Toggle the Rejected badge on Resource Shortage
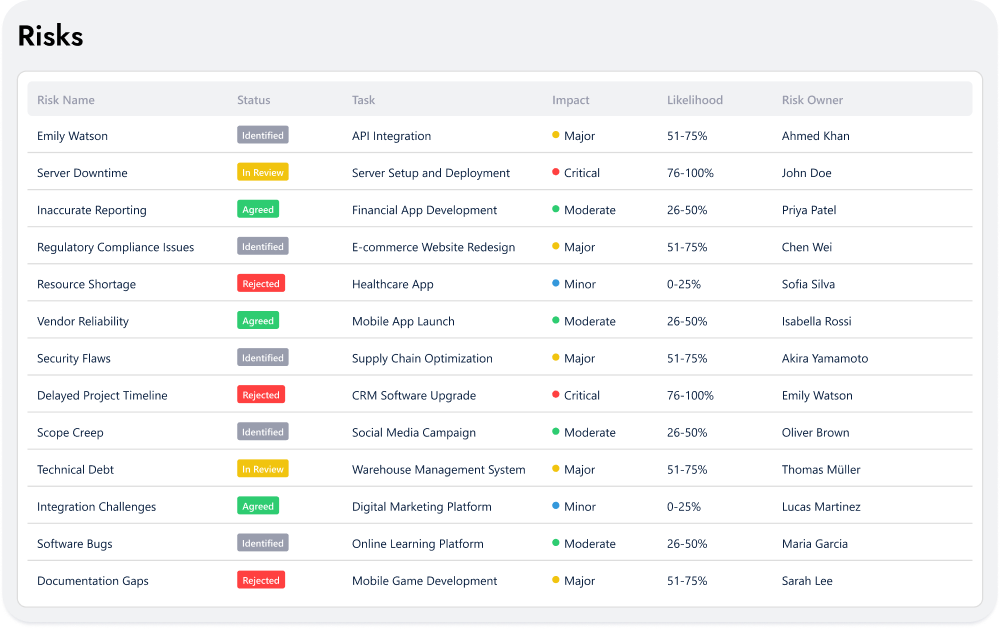 [261, 283]
